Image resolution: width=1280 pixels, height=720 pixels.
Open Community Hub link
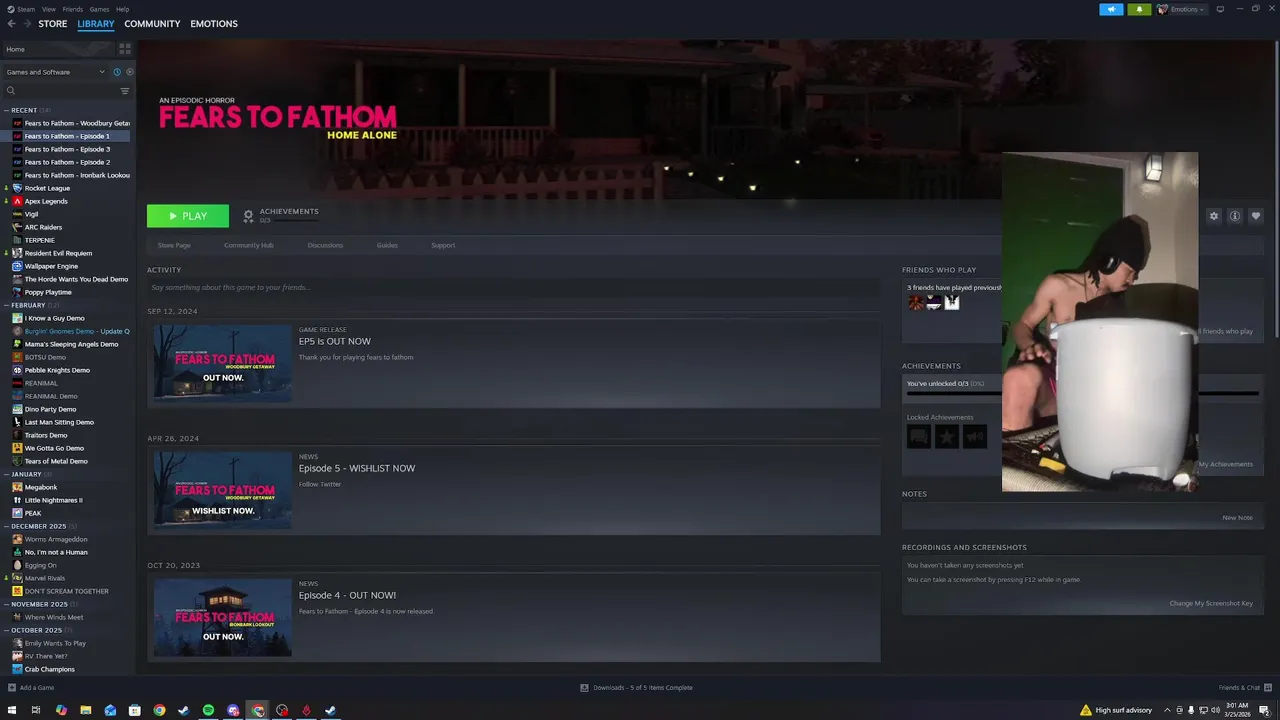point(249,245)
